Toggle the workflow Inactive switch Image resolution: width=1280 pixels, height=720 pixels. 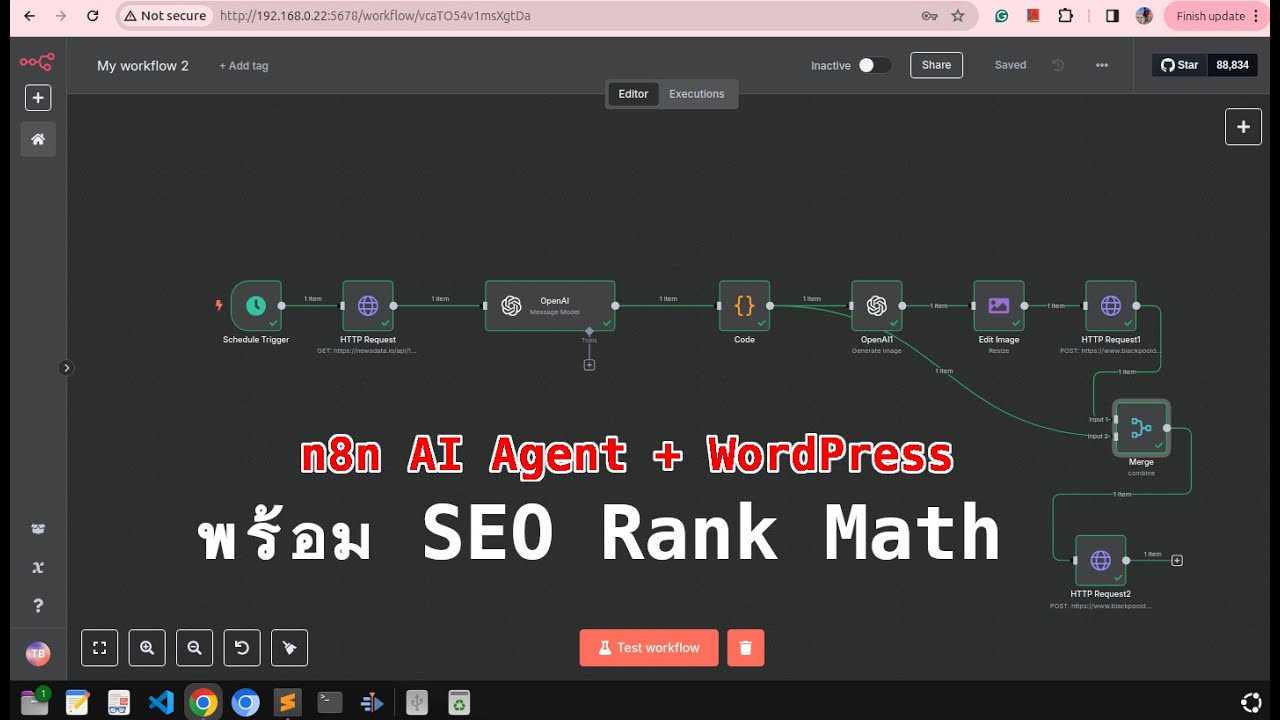tap(874, 65)
